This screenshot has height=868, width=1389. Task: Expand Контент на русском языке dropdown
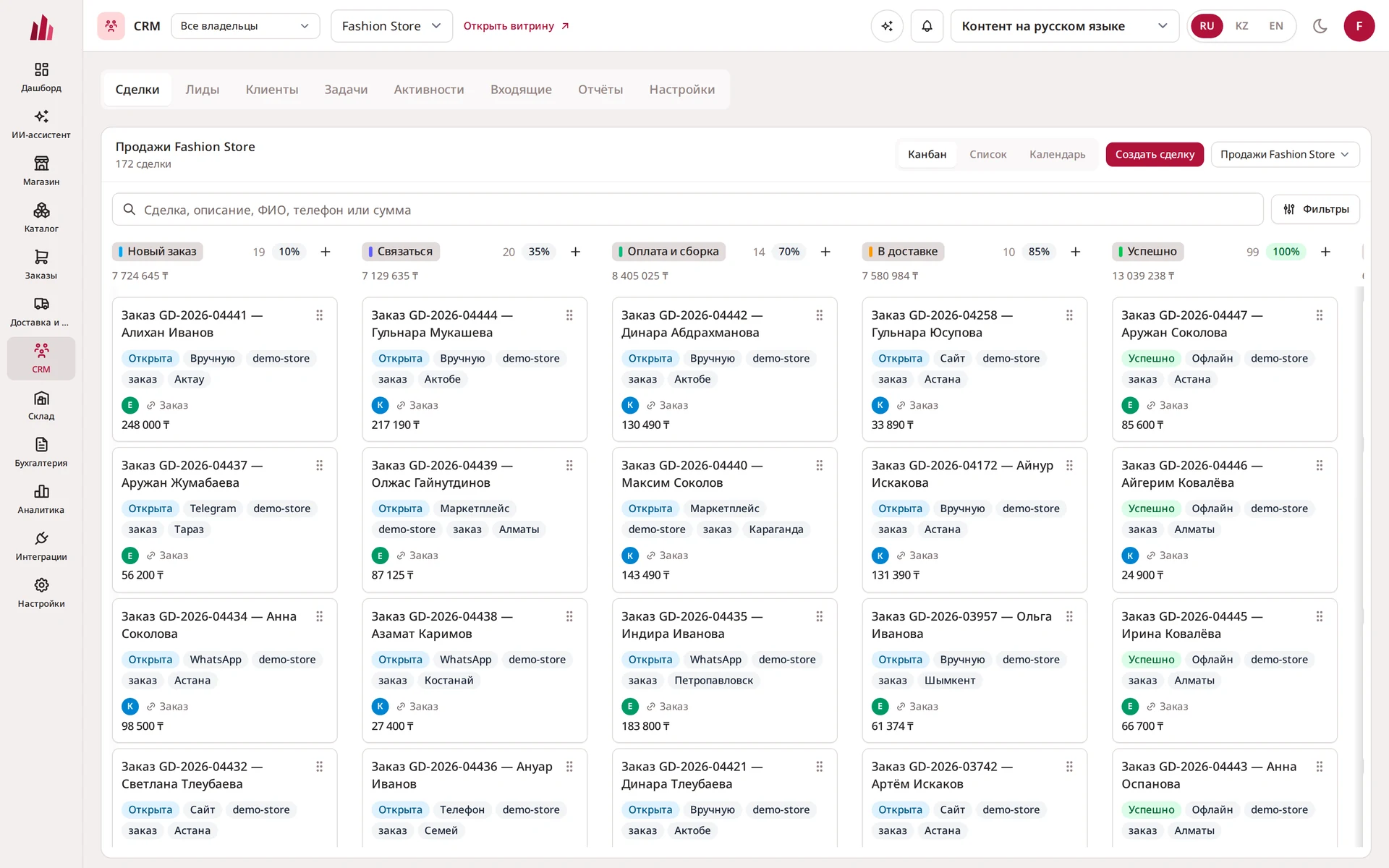[x=1064, y=26]
